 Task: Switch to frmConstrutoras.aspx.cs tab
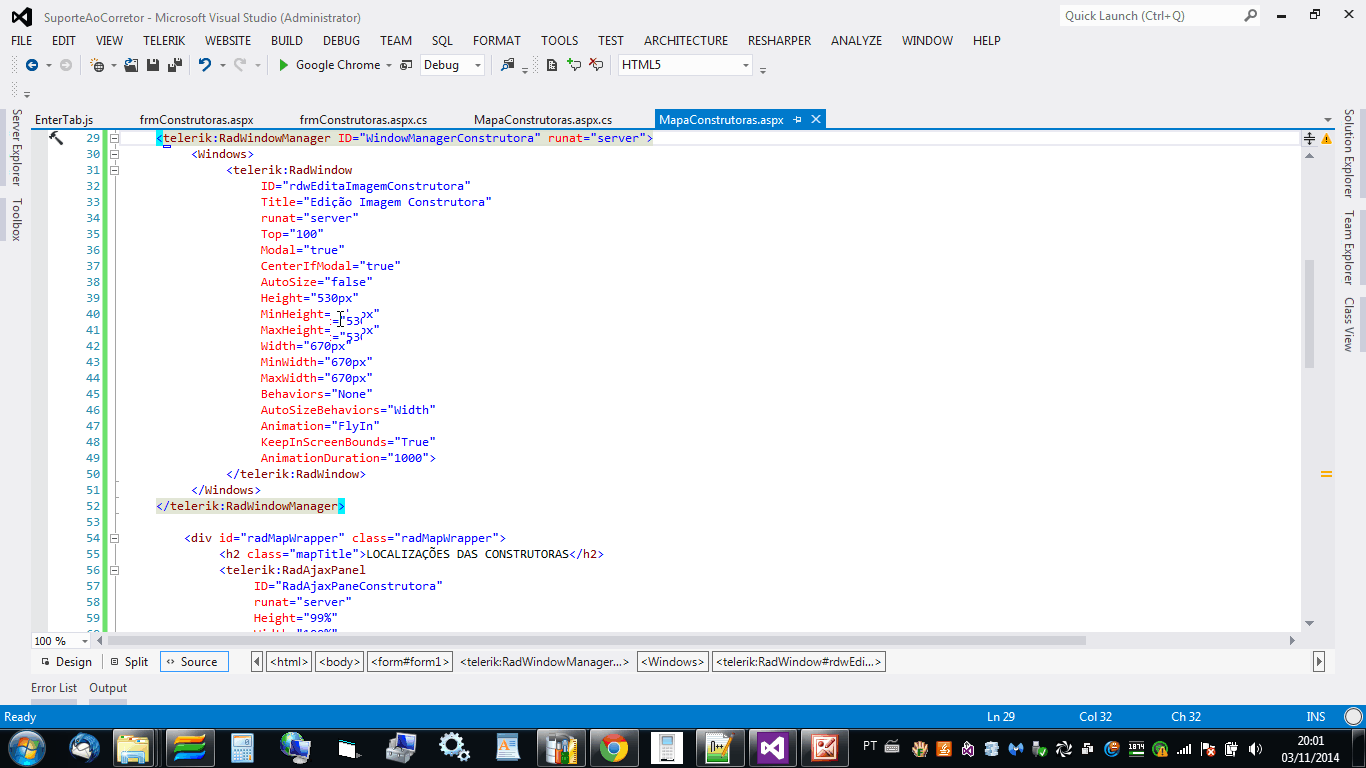coord(363,119)
